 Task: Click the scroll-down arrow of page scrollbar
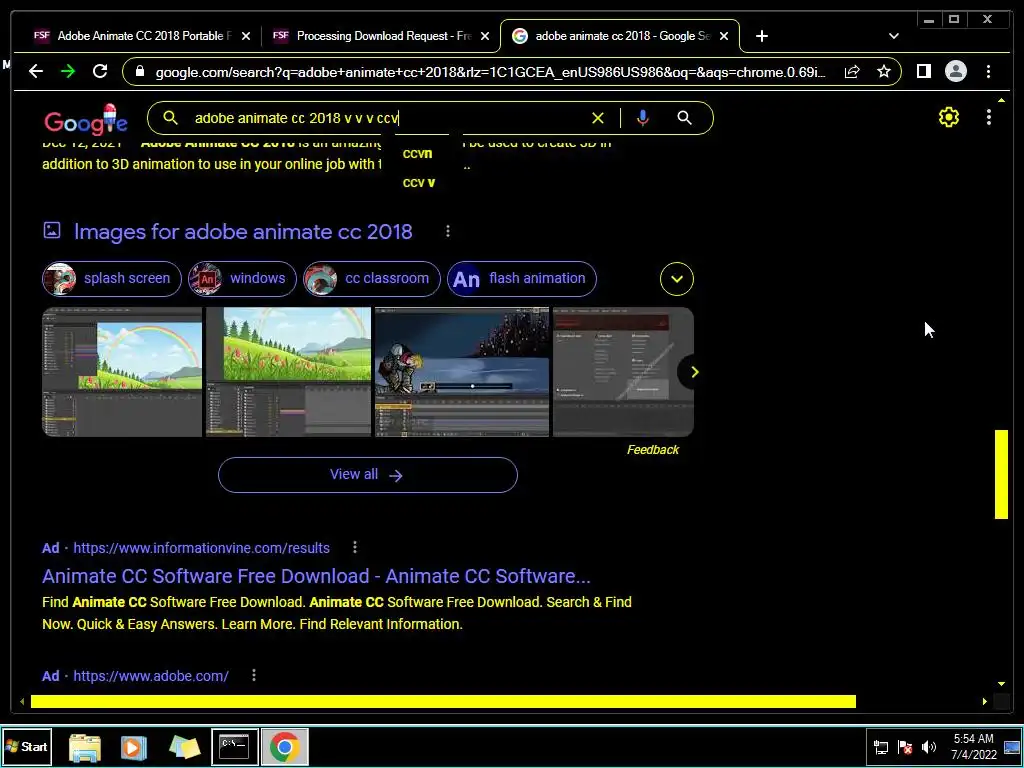click(1001, 684)
